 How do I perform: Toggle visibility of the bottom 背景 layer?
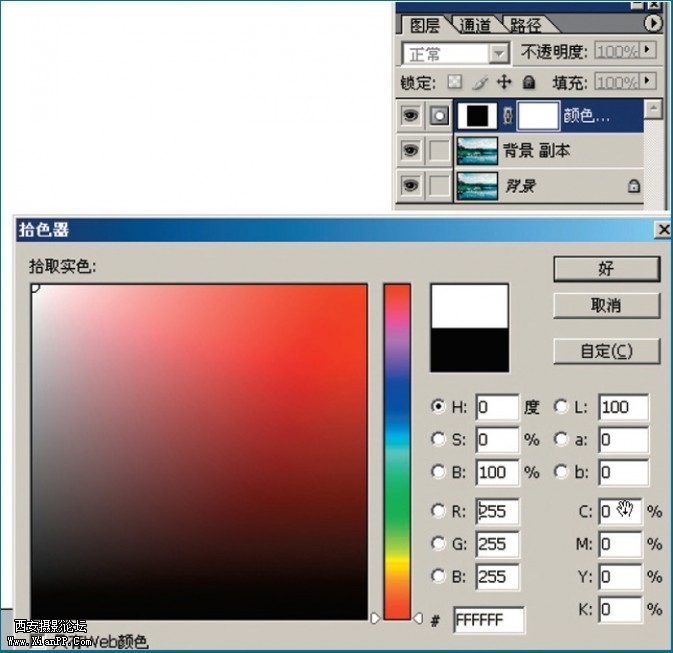(410, 186)
